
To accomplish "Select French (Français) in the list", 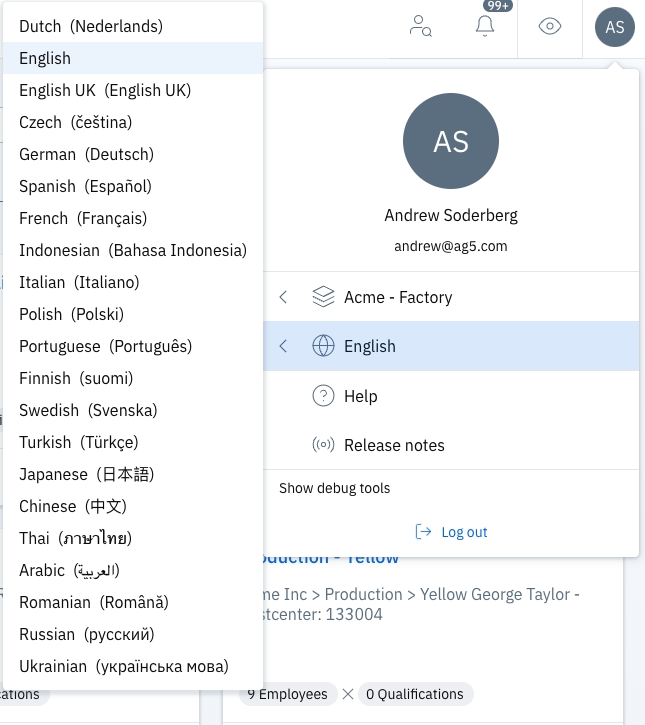I will [83, 218].
